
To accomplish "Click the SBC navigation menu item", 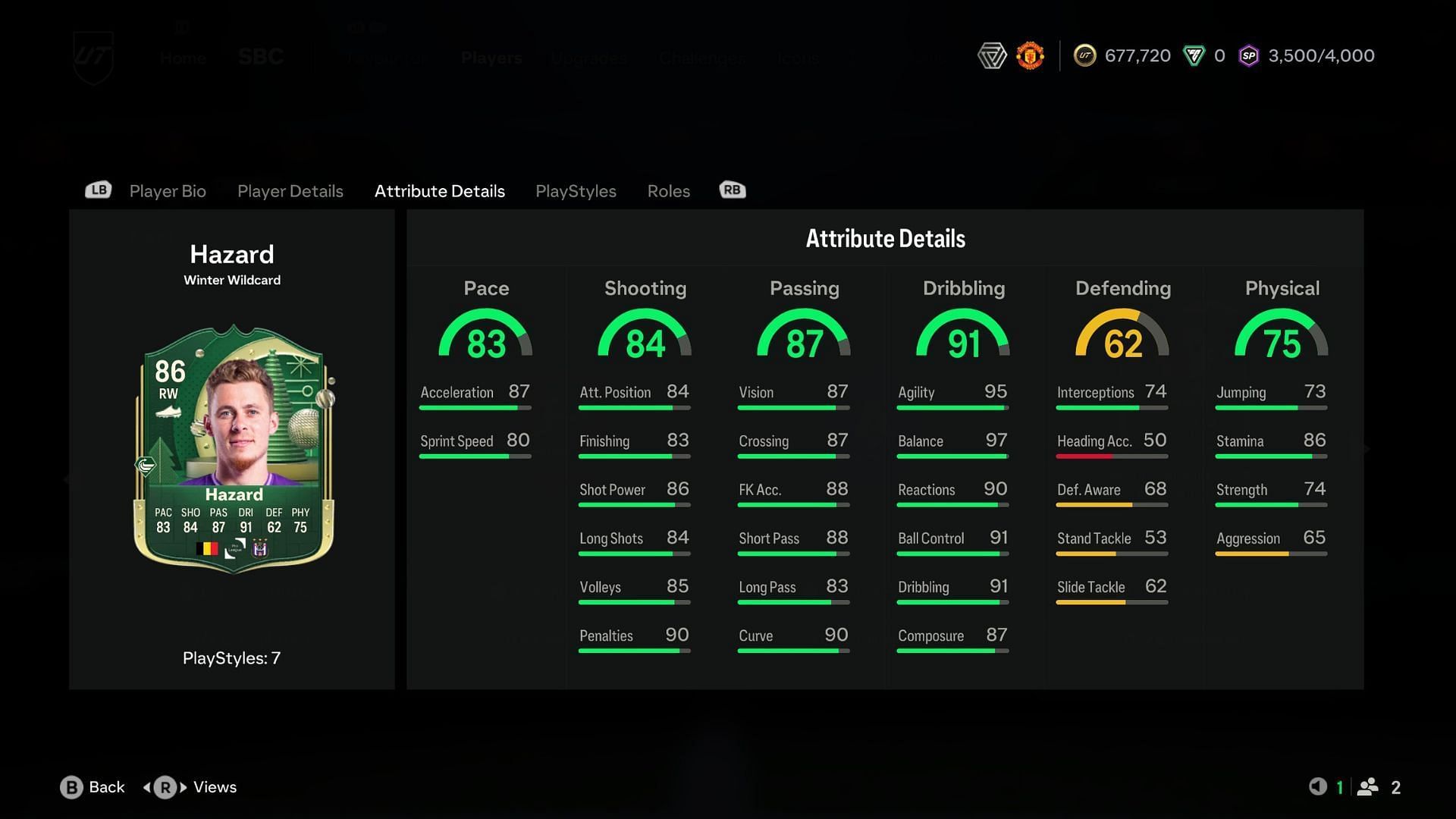I will [x=259, y=55].
